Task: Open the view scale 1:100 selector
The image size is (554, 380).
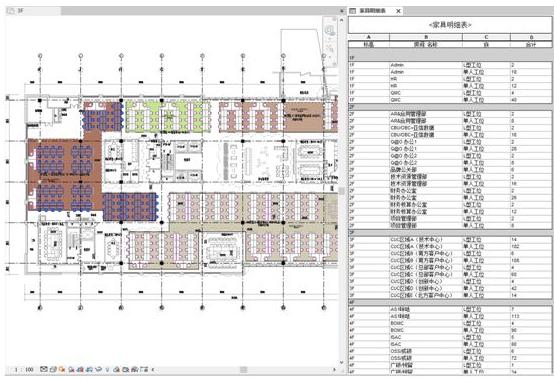Action: point(25,369)
